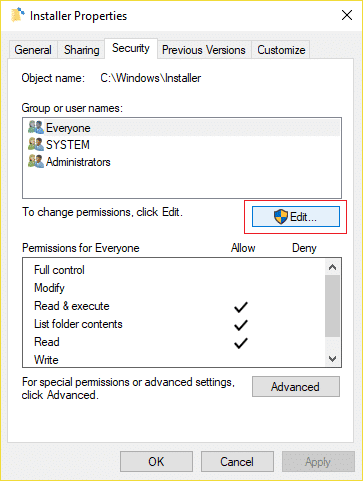Click the permissions list scrollbar thumb
This screenshot has height=481, width=363.
[332, 306]
